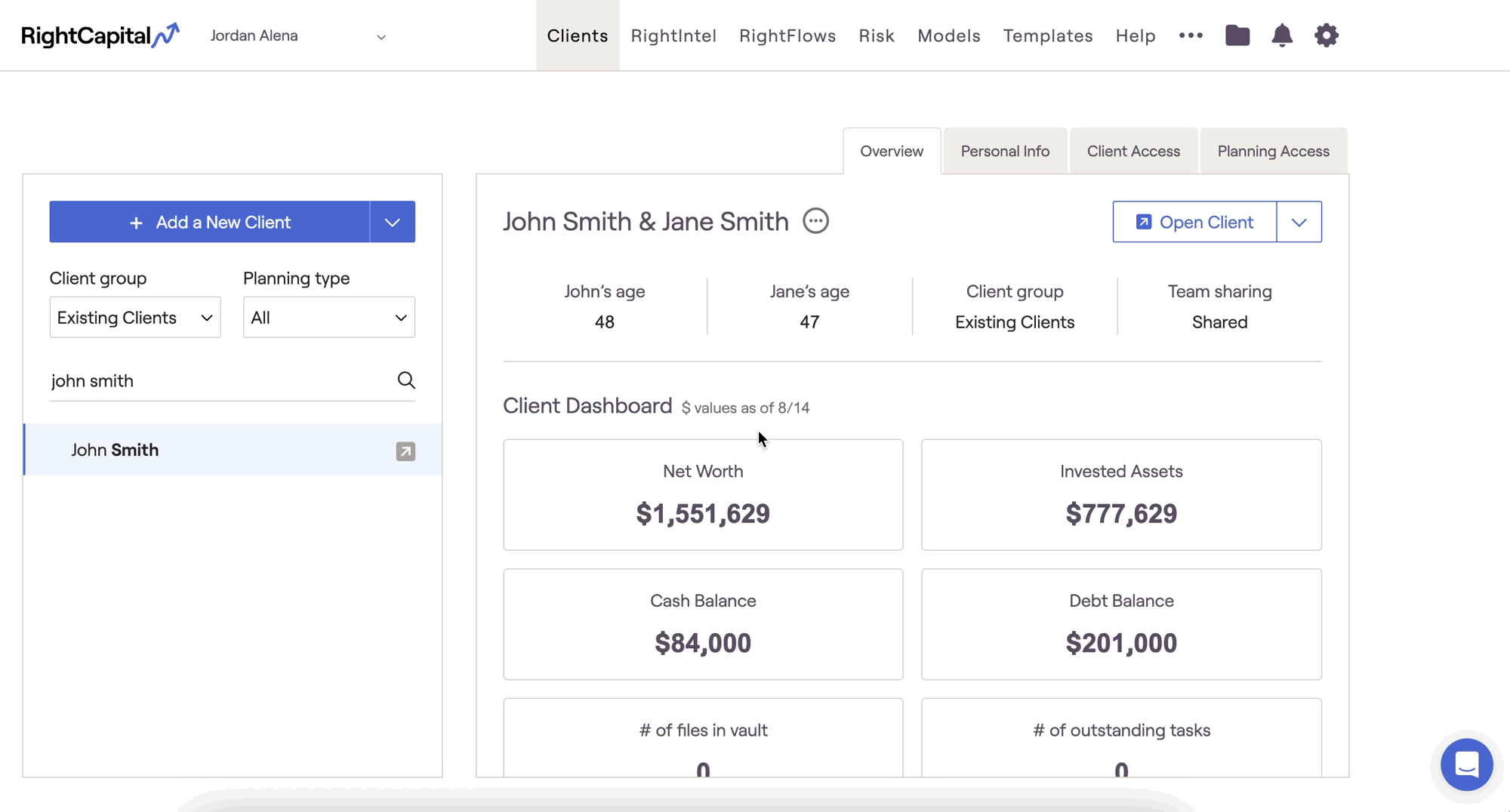Open the chat support bubble
Image resolution: width=1510 pixels, height=812 pixels.
(x=1466, y=764)
